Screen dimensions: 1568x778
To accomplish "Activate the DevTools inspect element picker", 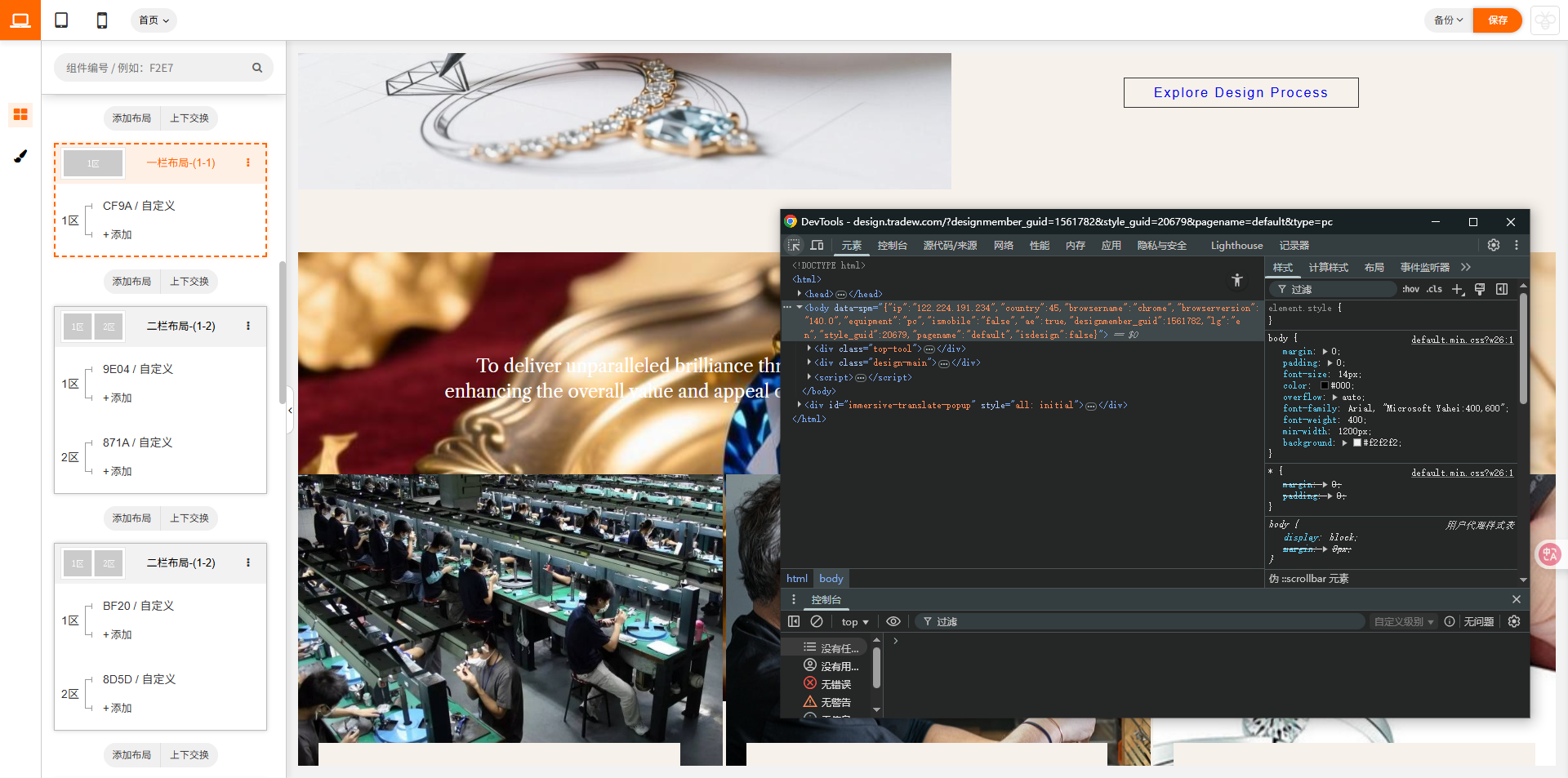I will (794, 246).
